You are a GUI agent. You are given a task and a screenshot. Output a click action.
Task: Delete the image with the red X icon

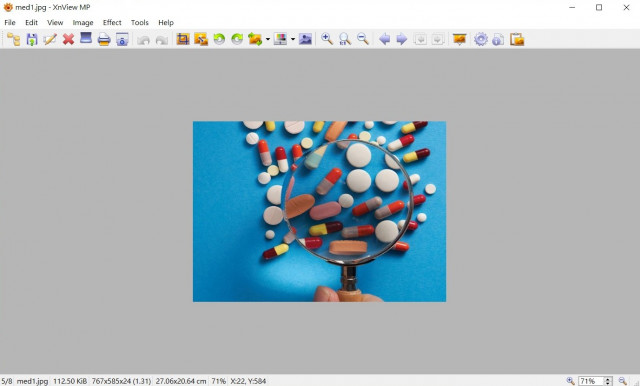coord(68,40)
